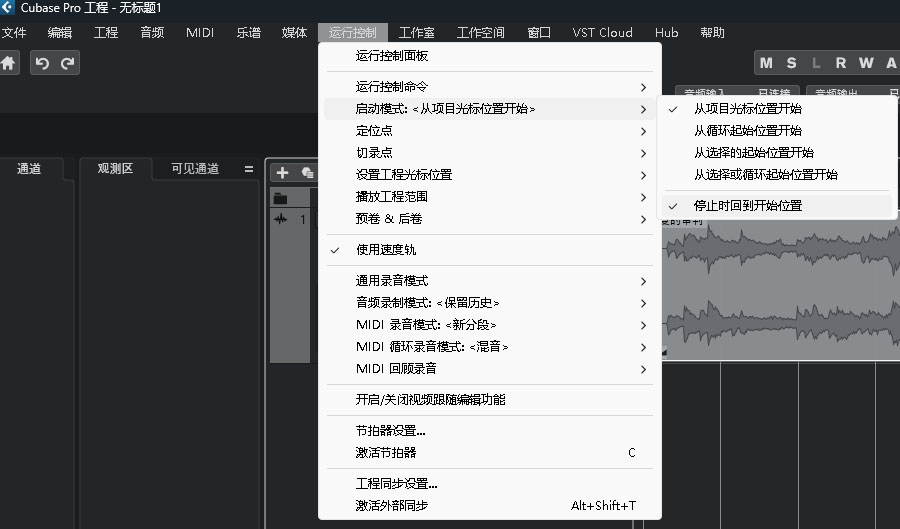This screenshot has width=900, height=529.
Task: Expand 通用录音模式 submenu
Action: (x=490, y=281)
